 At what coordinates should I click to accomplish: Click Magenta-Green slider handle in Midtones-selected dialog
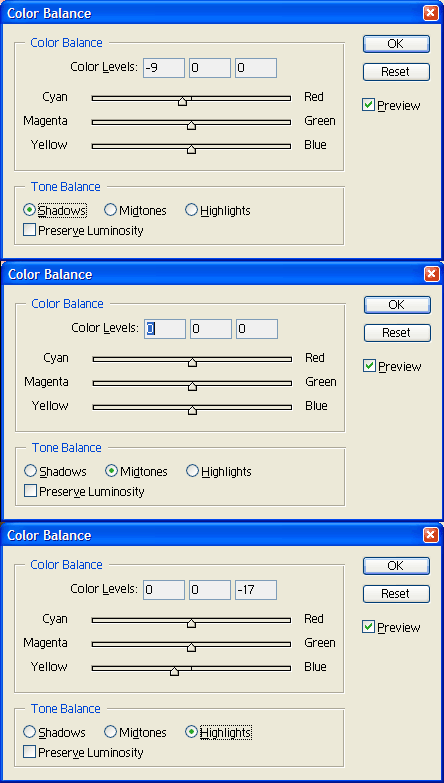tap(192, 386)
